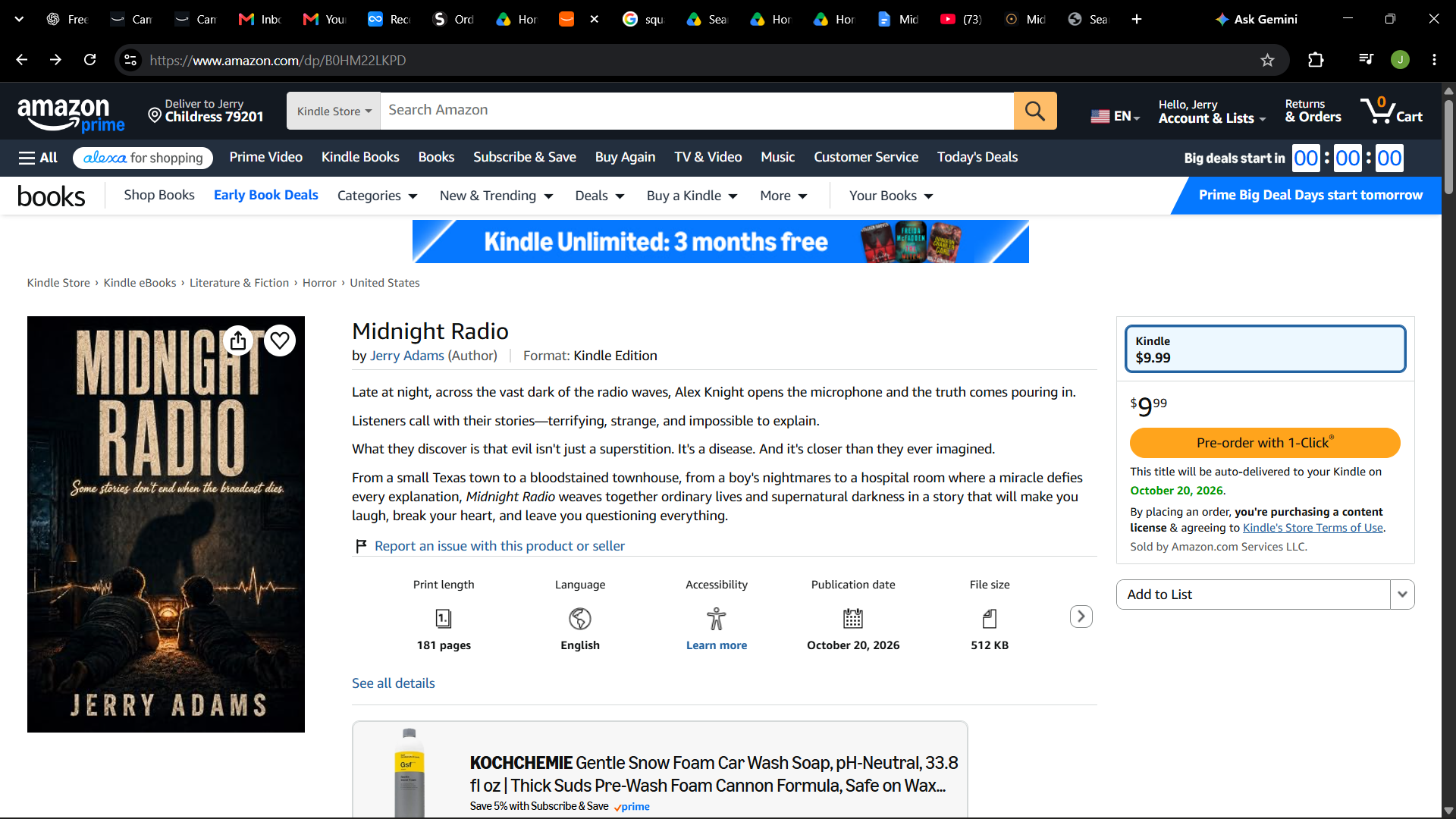The image size is (1456, 819).
Task: Open the Kindle Store search category dropdown
Action: coord(334,111)
